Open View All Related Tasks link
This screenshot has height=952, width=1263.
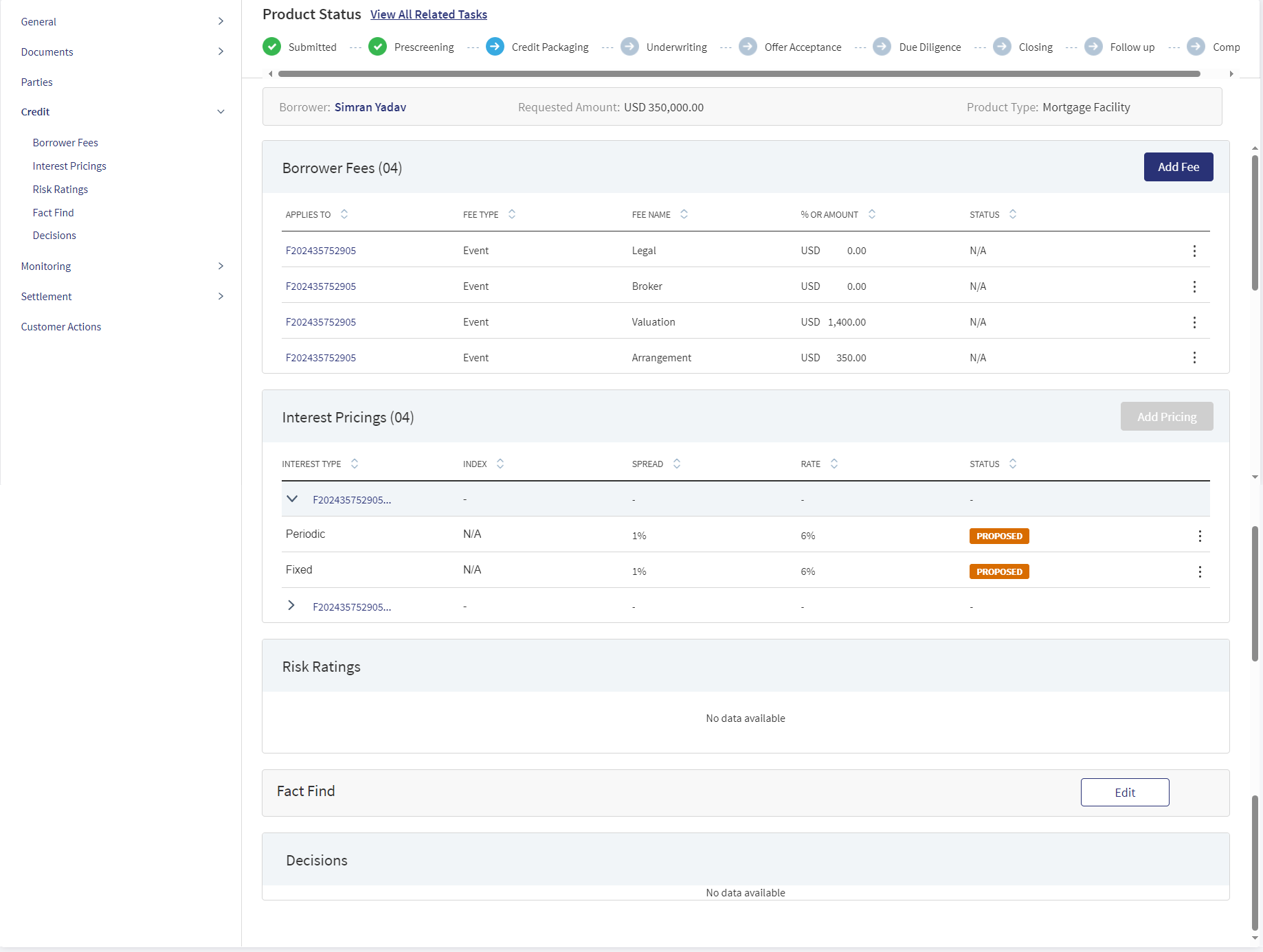click(x=429, y=14)
